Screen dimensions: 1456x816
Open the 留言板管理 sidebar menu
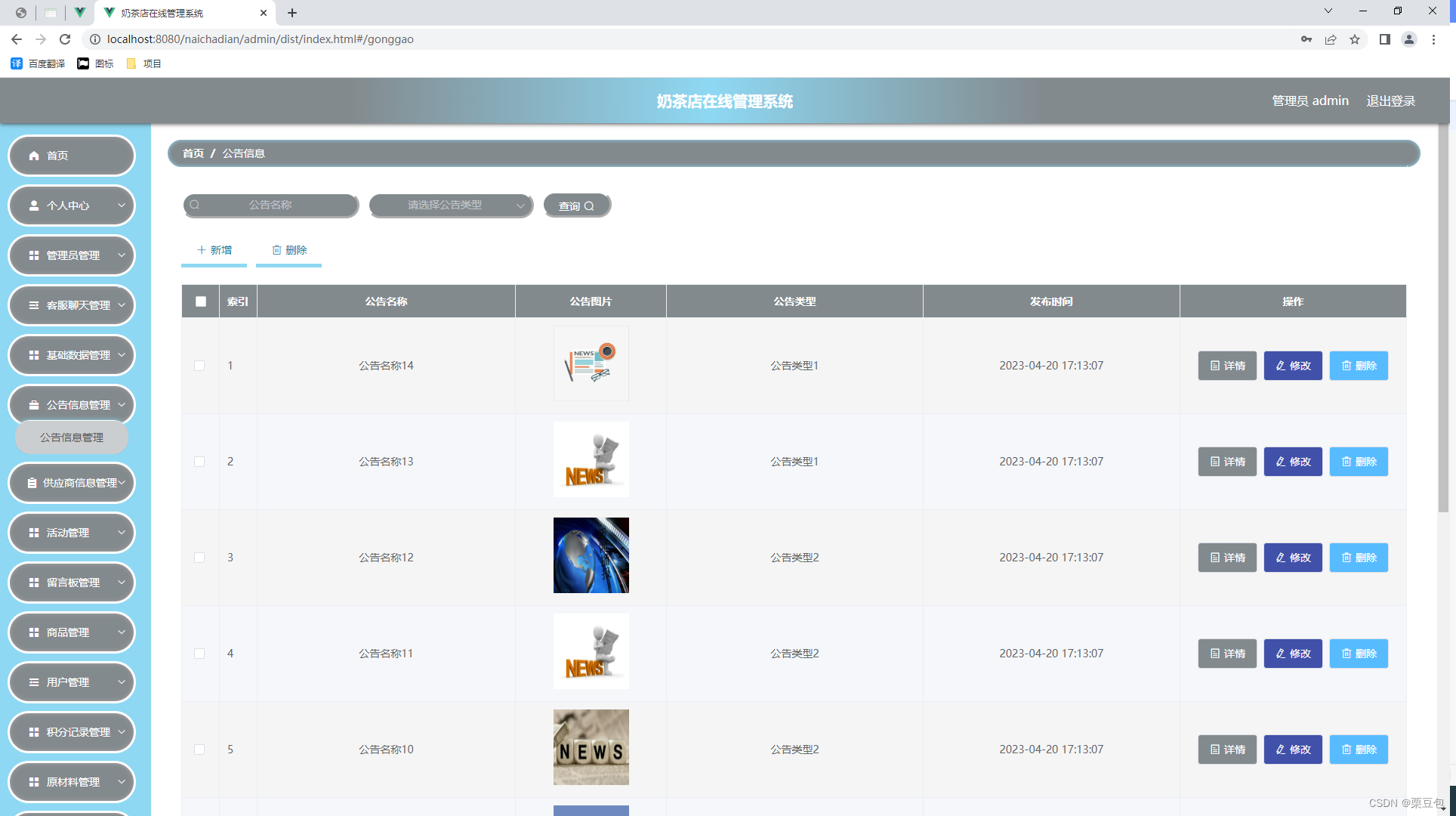[72, 583]
